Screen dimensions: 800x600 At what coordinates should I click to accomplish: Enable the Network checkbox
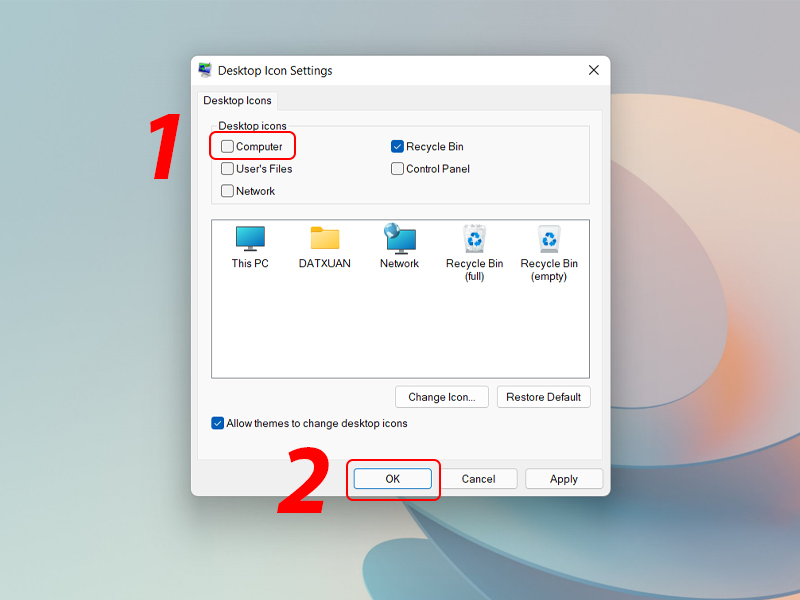point(227,191)
